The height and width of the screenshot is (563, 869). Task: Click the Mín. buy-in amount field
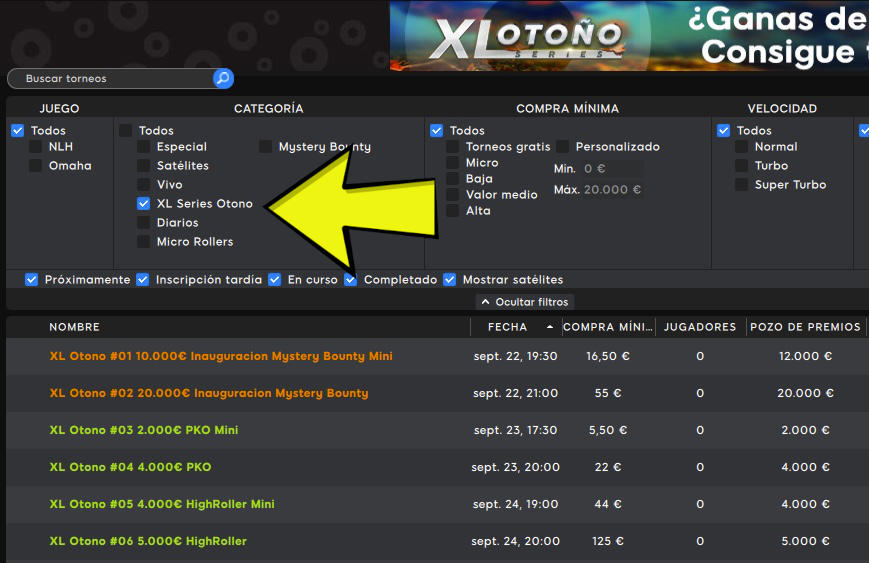pos(611,168)
